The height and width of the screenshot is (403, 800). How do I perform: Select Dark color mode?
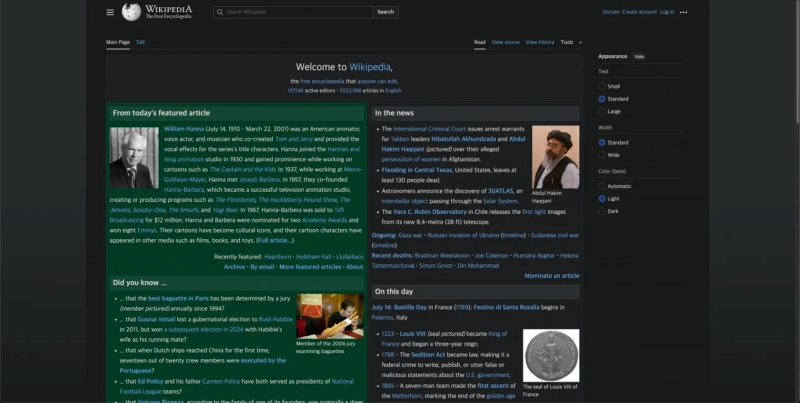[x=602, y=211]
